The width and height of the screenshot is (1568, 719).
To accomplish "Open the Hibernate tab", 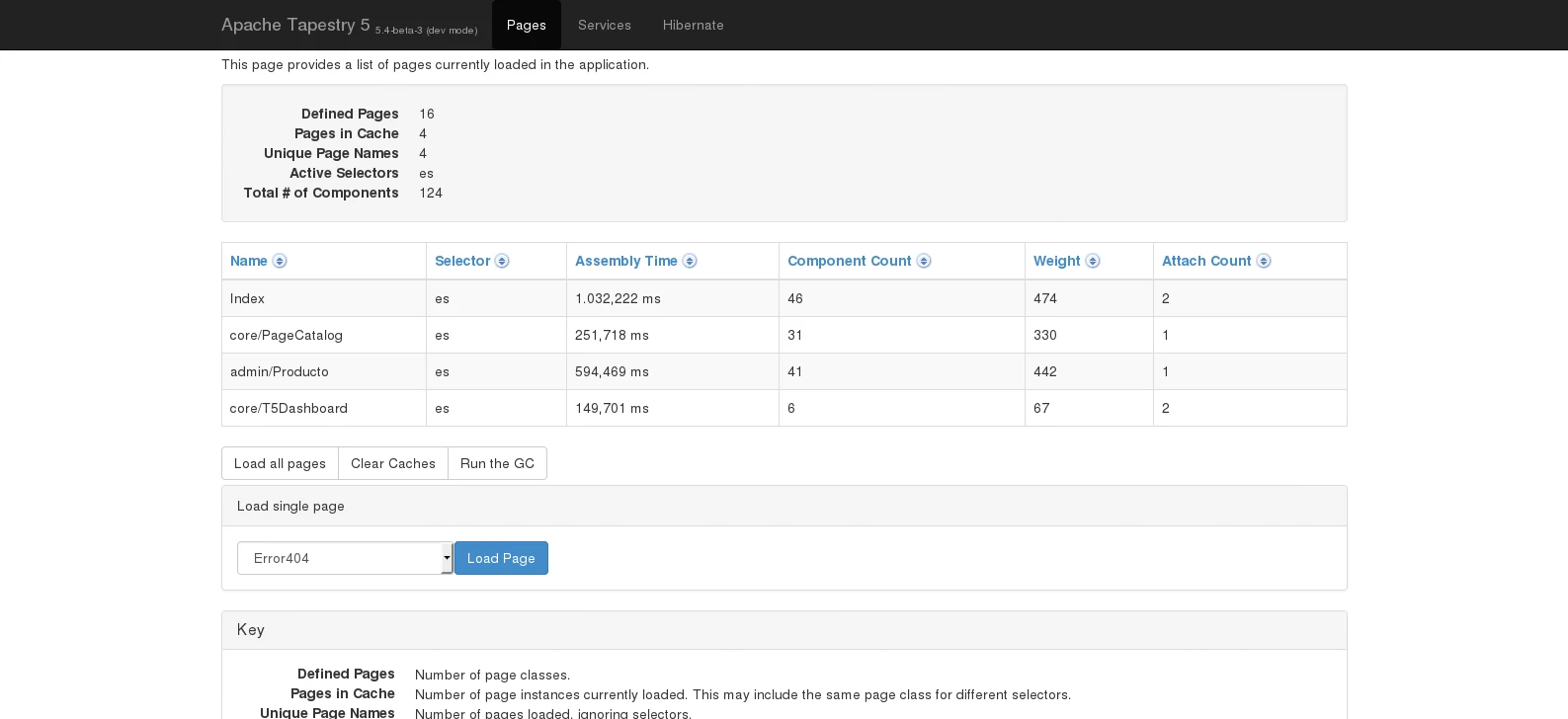I will tap(693, 25).
